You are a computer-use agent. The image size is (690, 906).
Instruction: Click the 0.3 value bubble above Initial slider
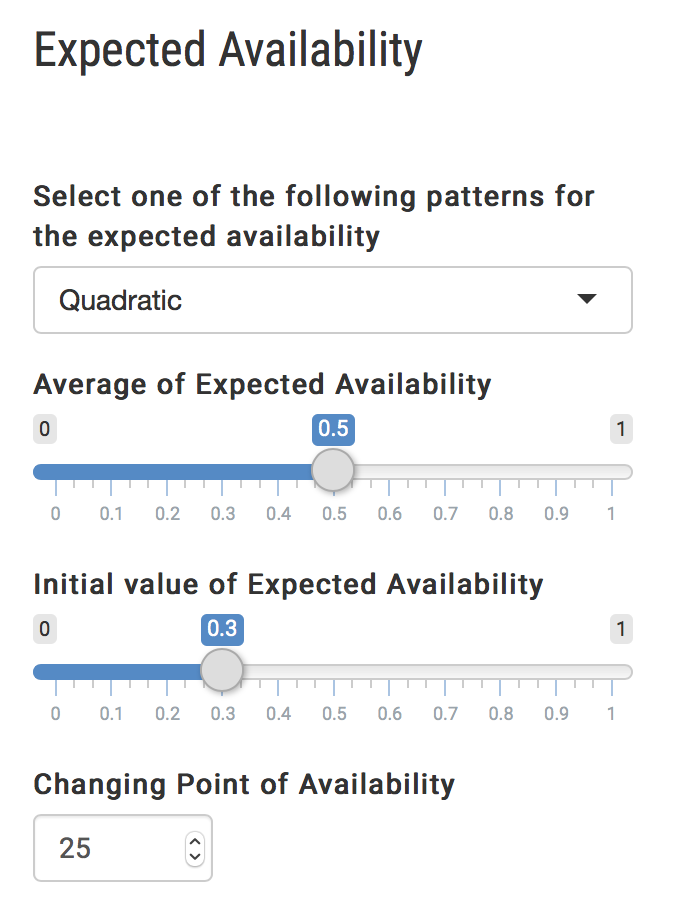click(222, 629)
